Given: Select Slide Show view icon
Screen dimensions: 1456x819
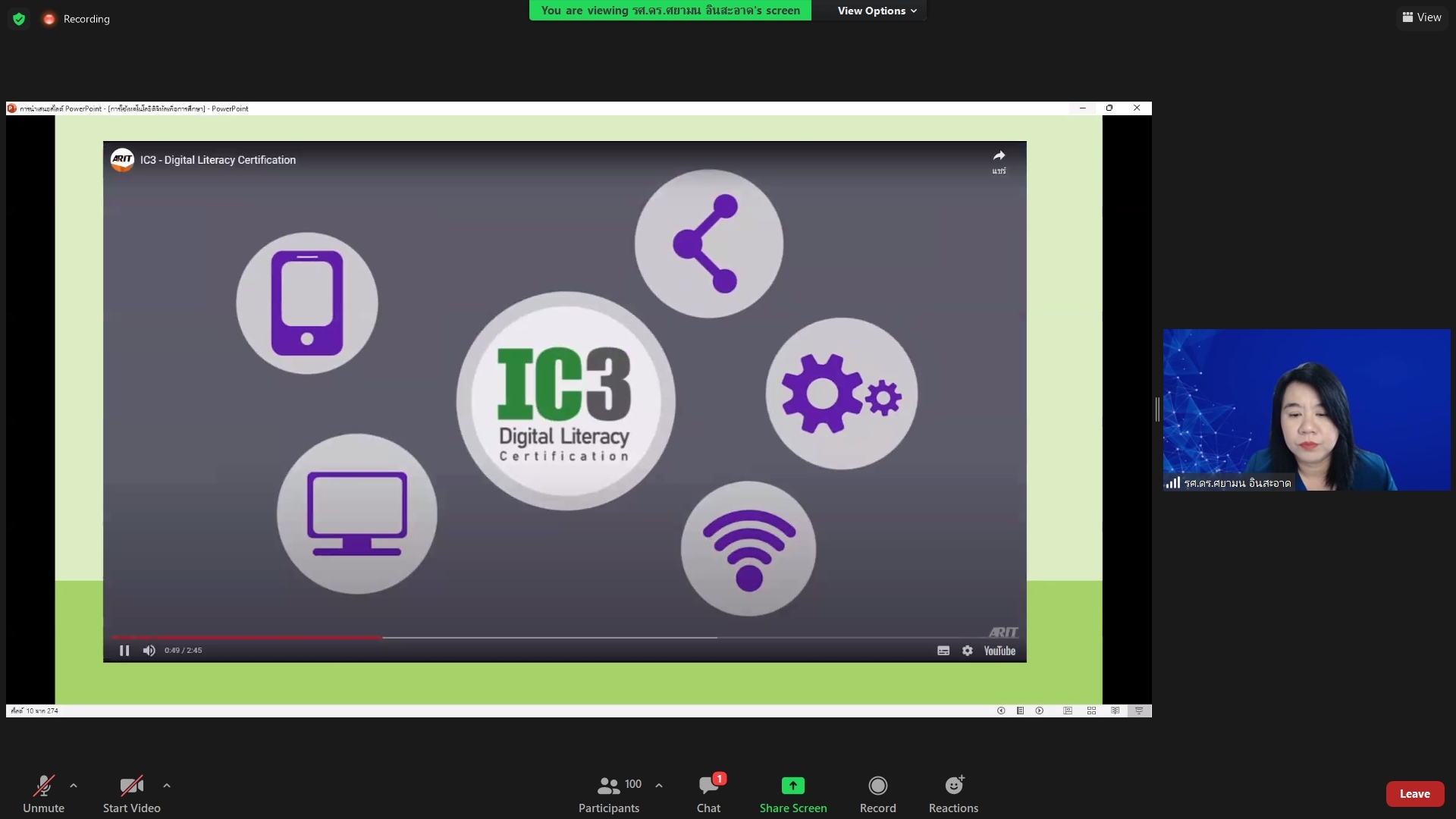Looking at the screenshot, I should pos(1139,711).
